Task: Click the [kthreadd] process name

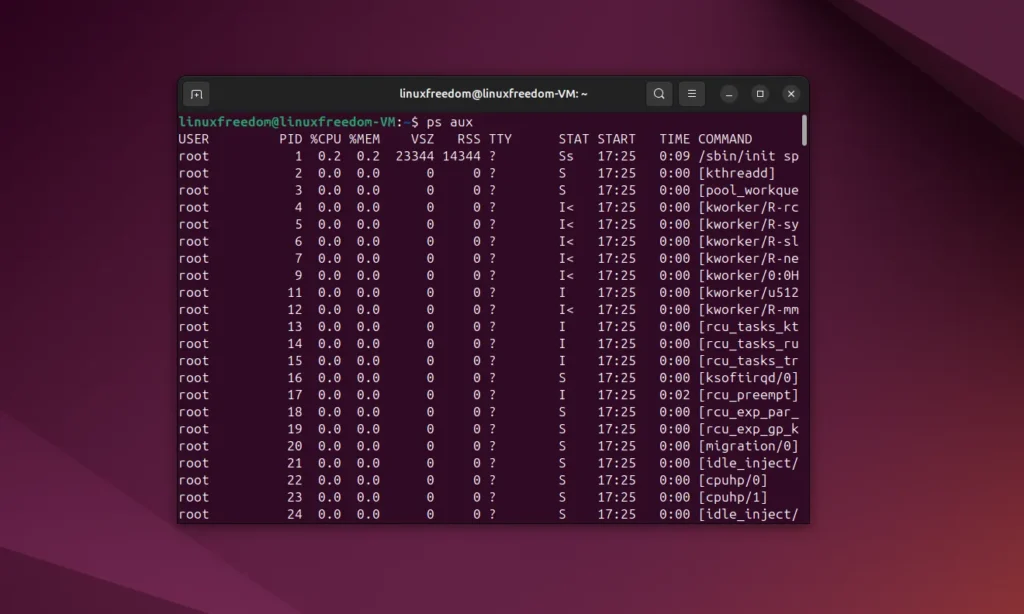Action: (x=736, y=173)
